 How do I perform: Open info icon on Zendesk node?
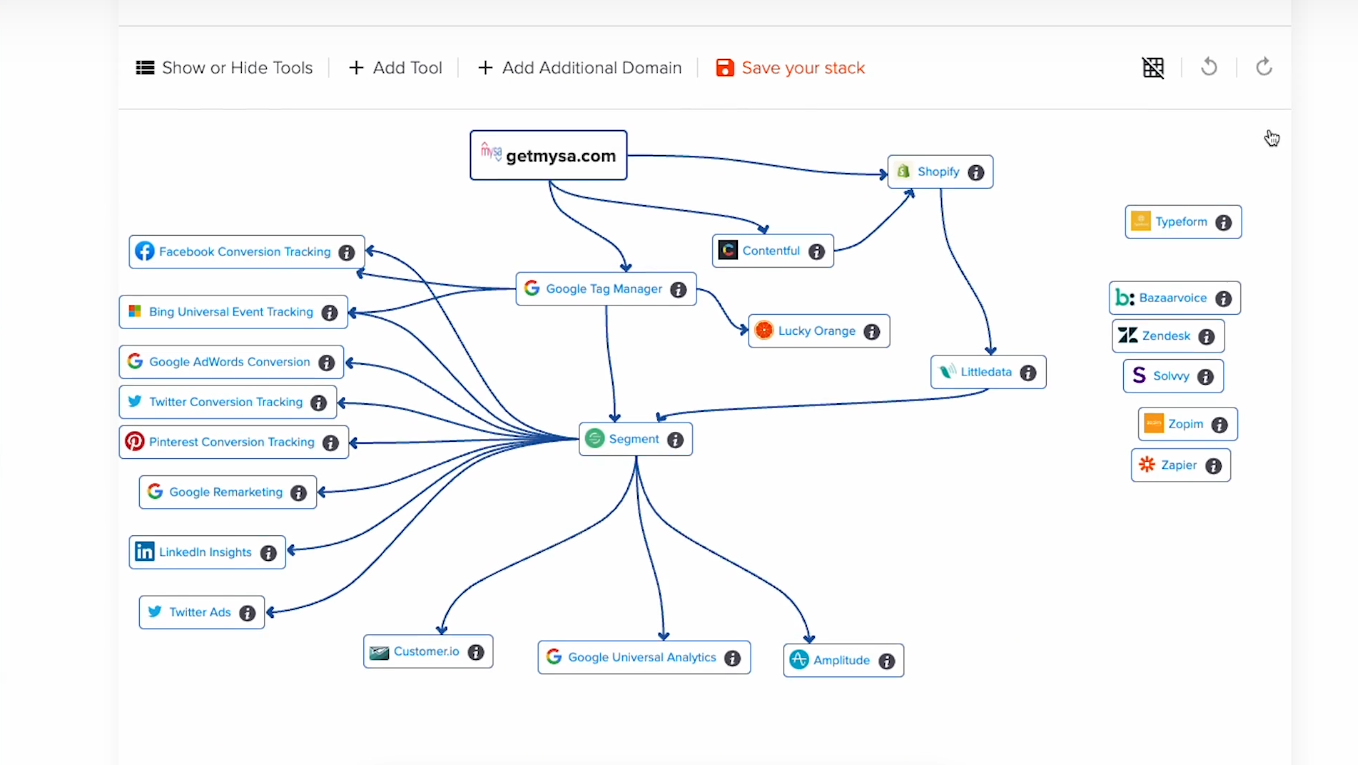click(x=1207, y=337)
